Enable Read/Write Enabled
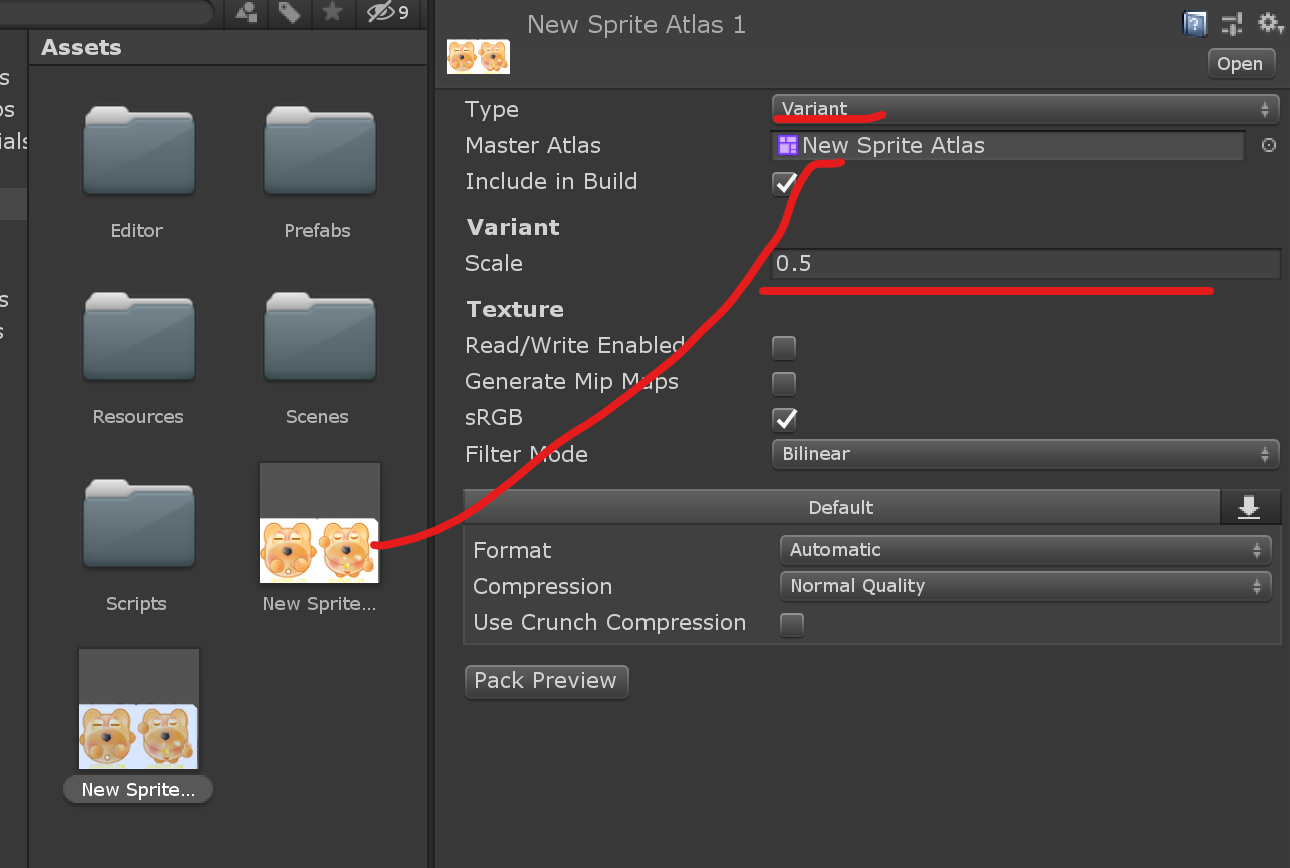The image size is (1290, 868). click(784, 347)
